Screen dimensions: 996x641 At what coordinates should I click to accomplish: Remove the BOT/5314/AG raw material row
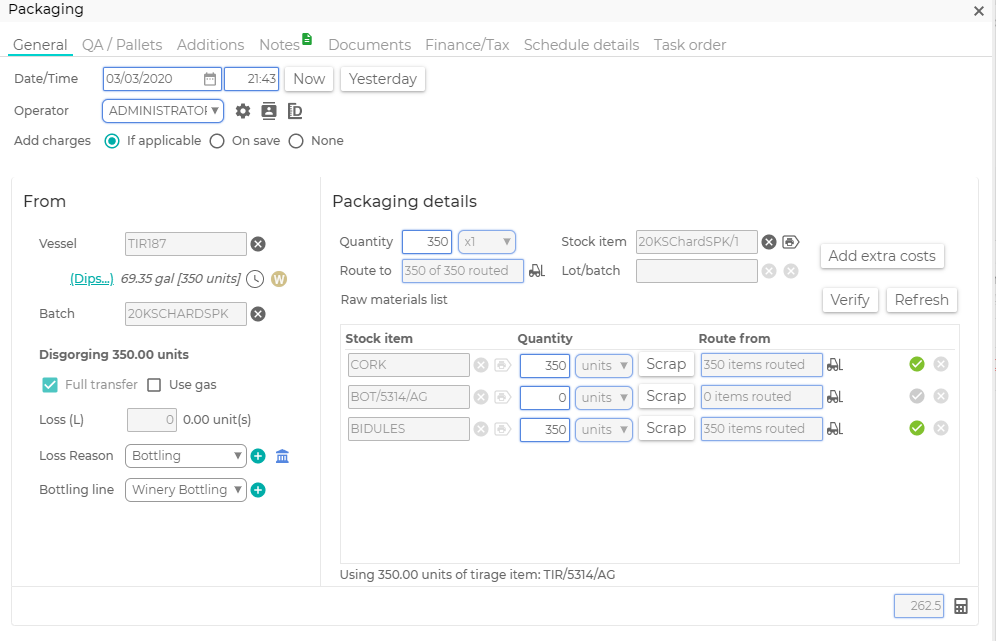tap(941, 396)
